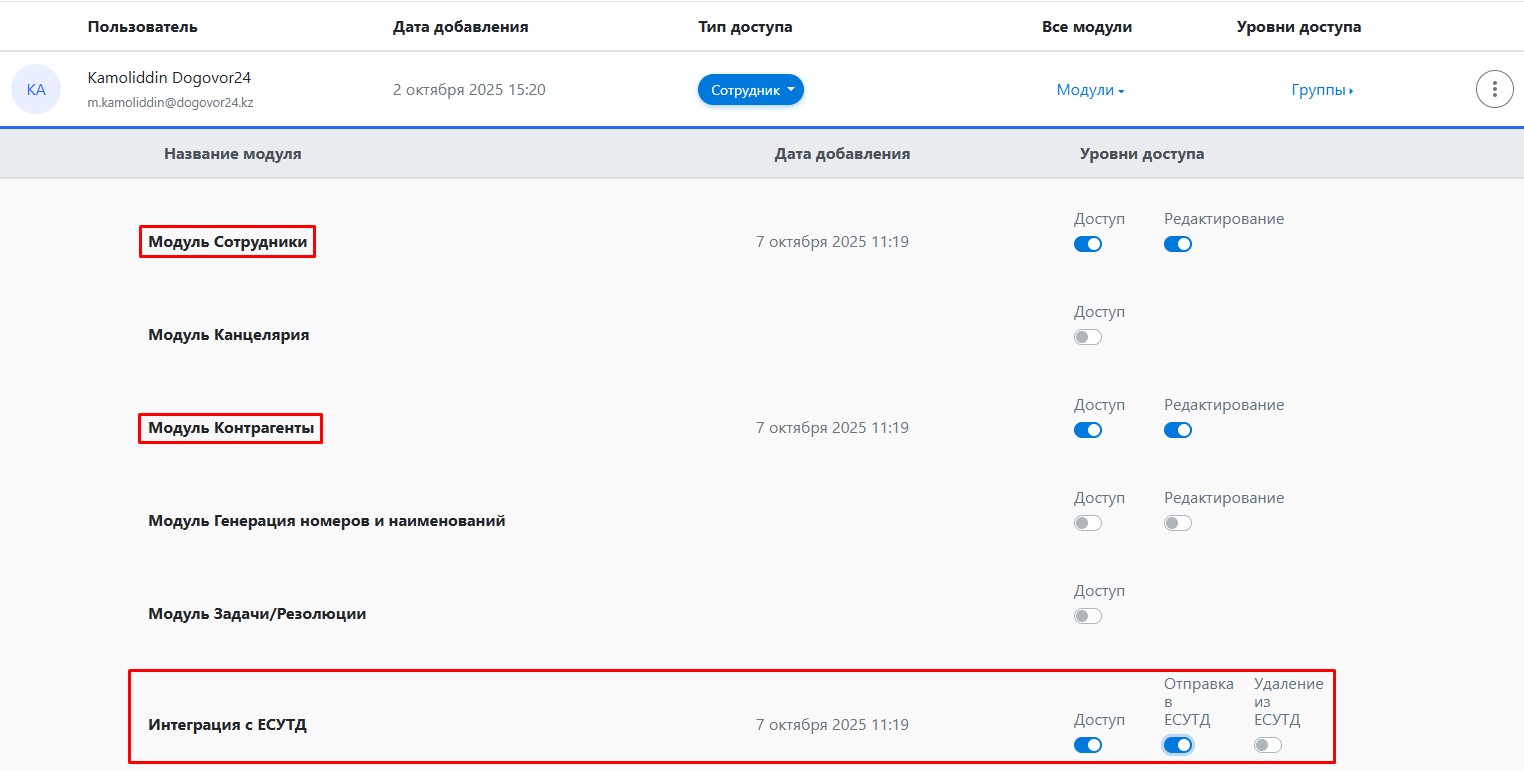
Task: Switch off Отправка в ЕСУТД toggle
Action: pyautogui.click(x=1178, y=745)
